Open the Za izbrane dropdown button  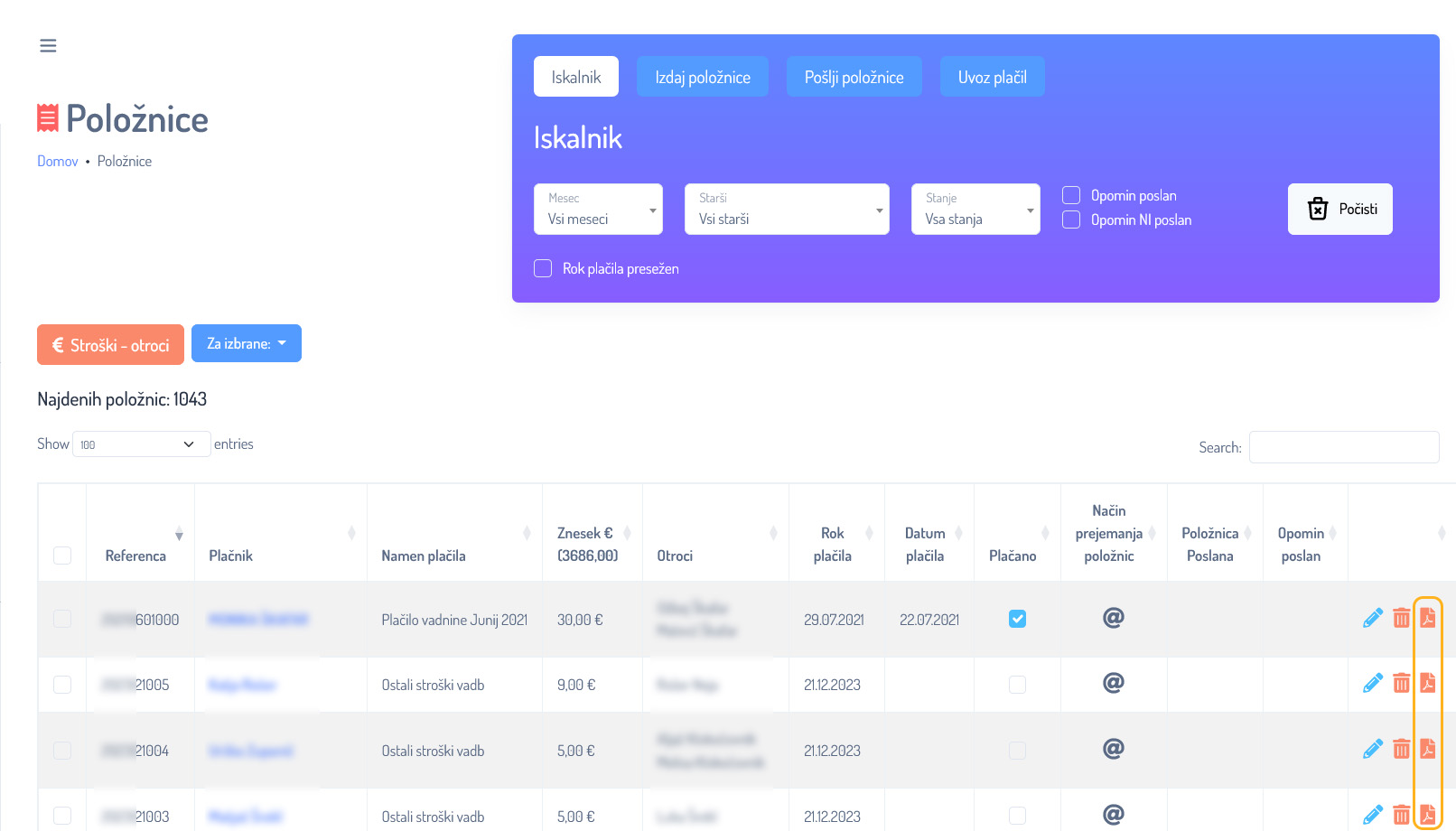(x=246, y=343)
